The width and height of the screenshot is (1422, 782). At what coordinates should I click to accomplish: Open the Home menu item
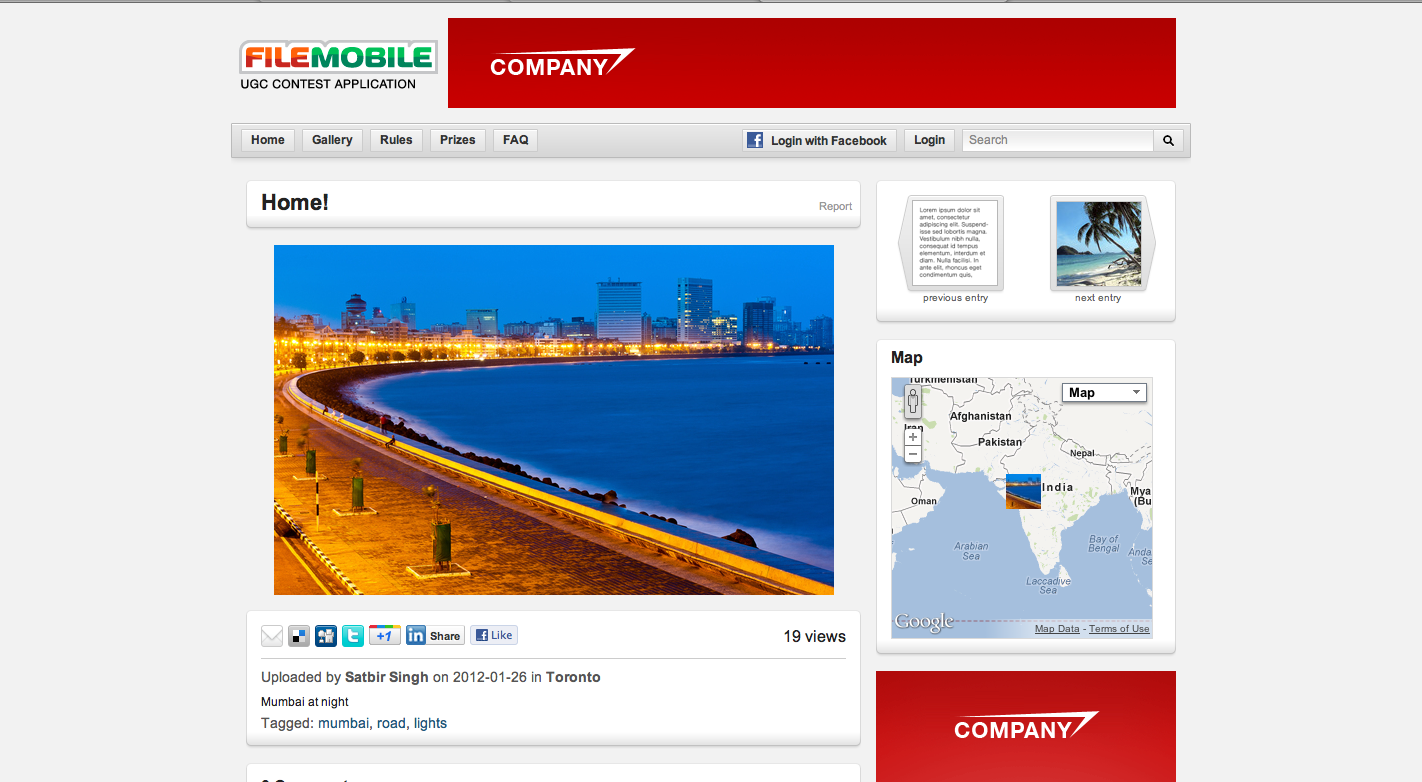pos(268,140)
